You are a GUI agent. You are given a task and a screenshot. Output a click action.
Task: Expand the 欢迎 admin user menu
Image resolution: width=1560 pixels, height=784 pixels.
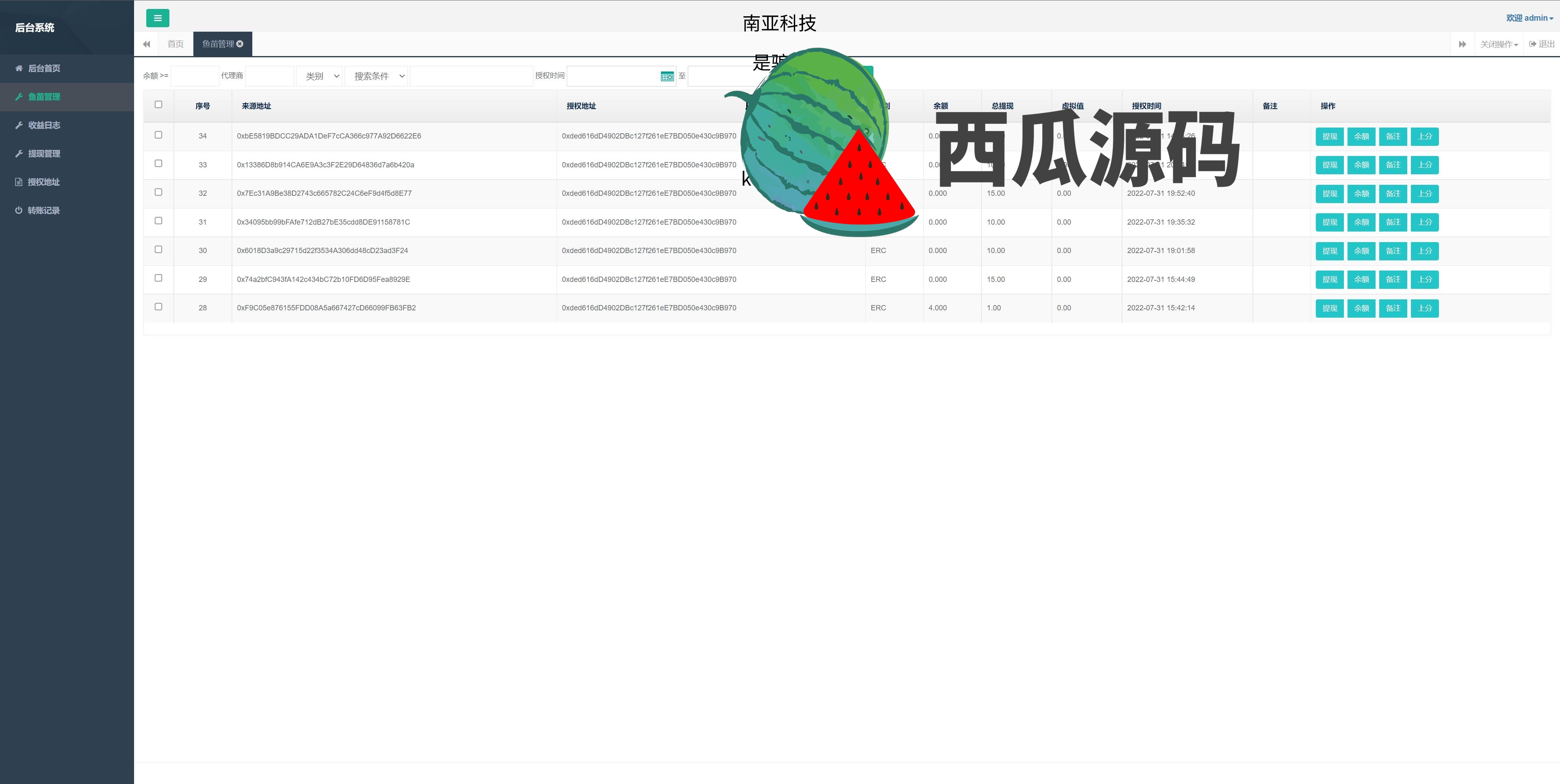[1530, 18]
